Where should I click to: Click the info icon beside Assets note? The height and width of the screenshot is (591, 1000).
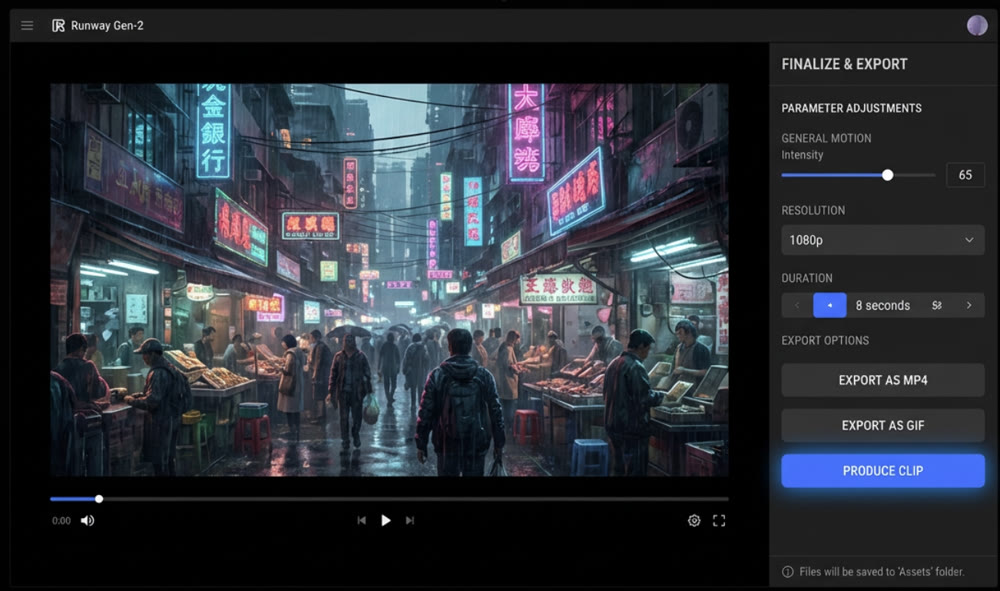788,572
